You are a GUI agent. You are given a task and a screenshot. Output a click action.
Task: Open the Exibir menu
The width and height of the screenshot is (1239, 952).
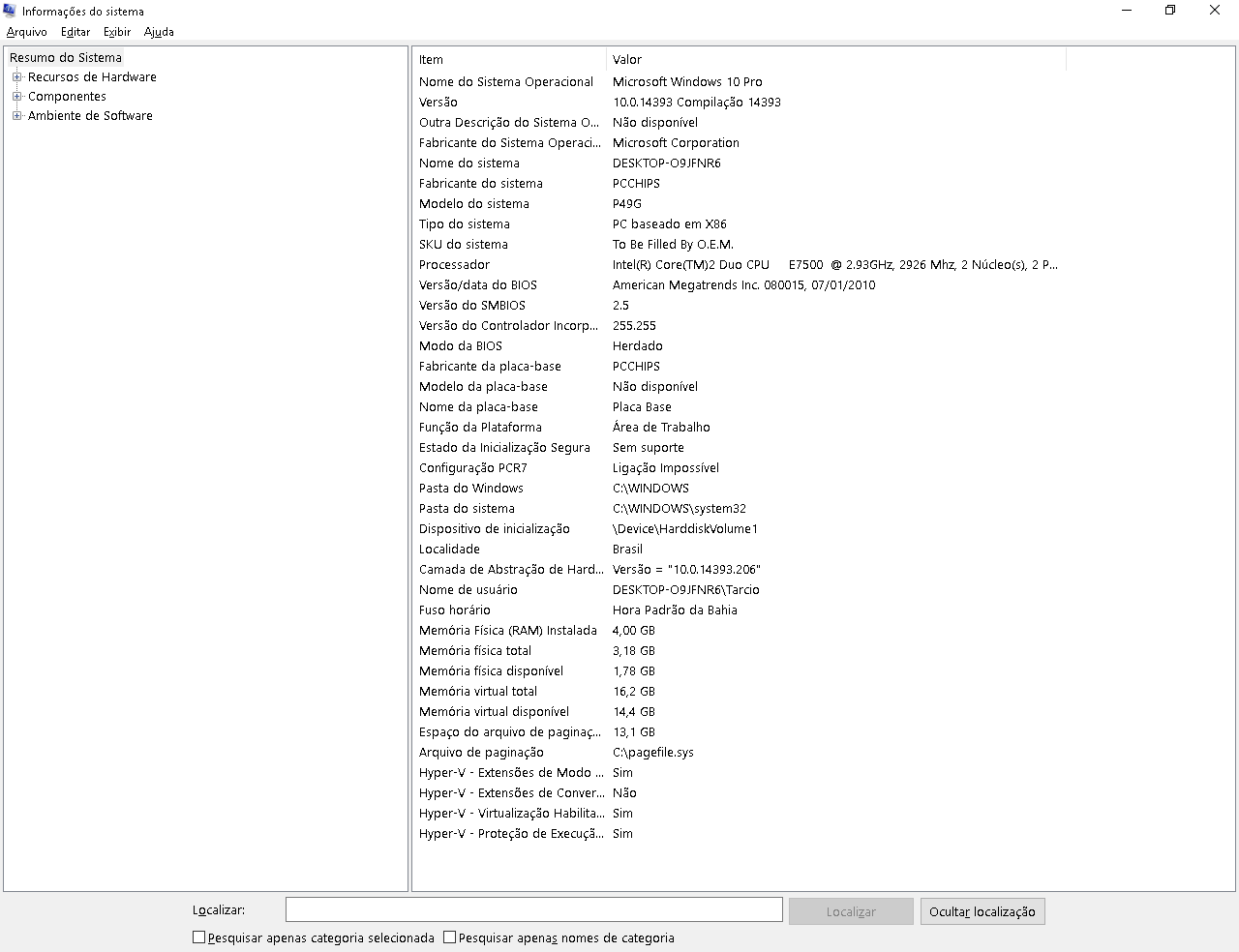click(x=117, y=32)
